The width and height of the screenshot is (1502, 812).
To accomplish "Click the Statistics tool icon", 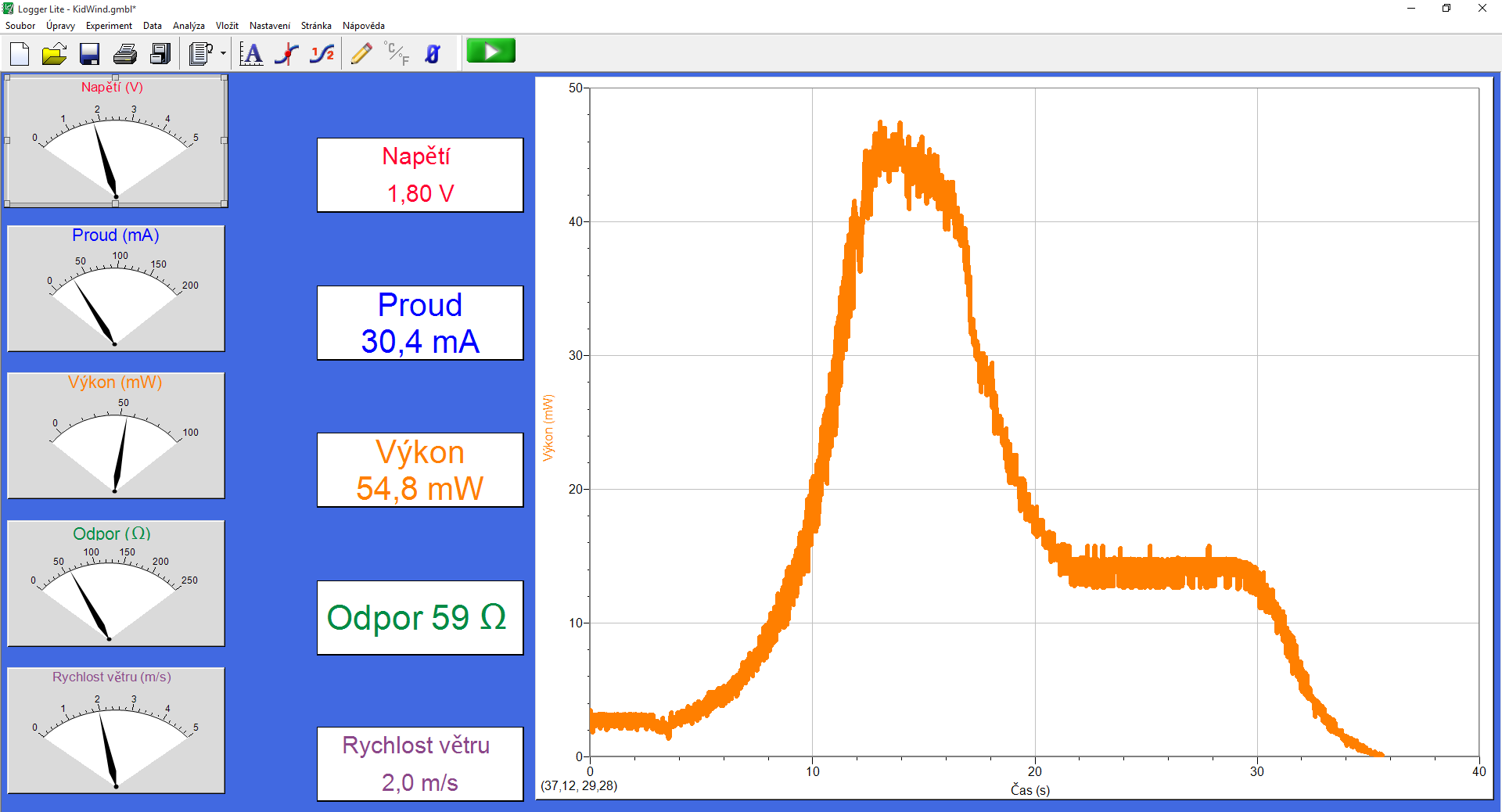I will 322,53.
